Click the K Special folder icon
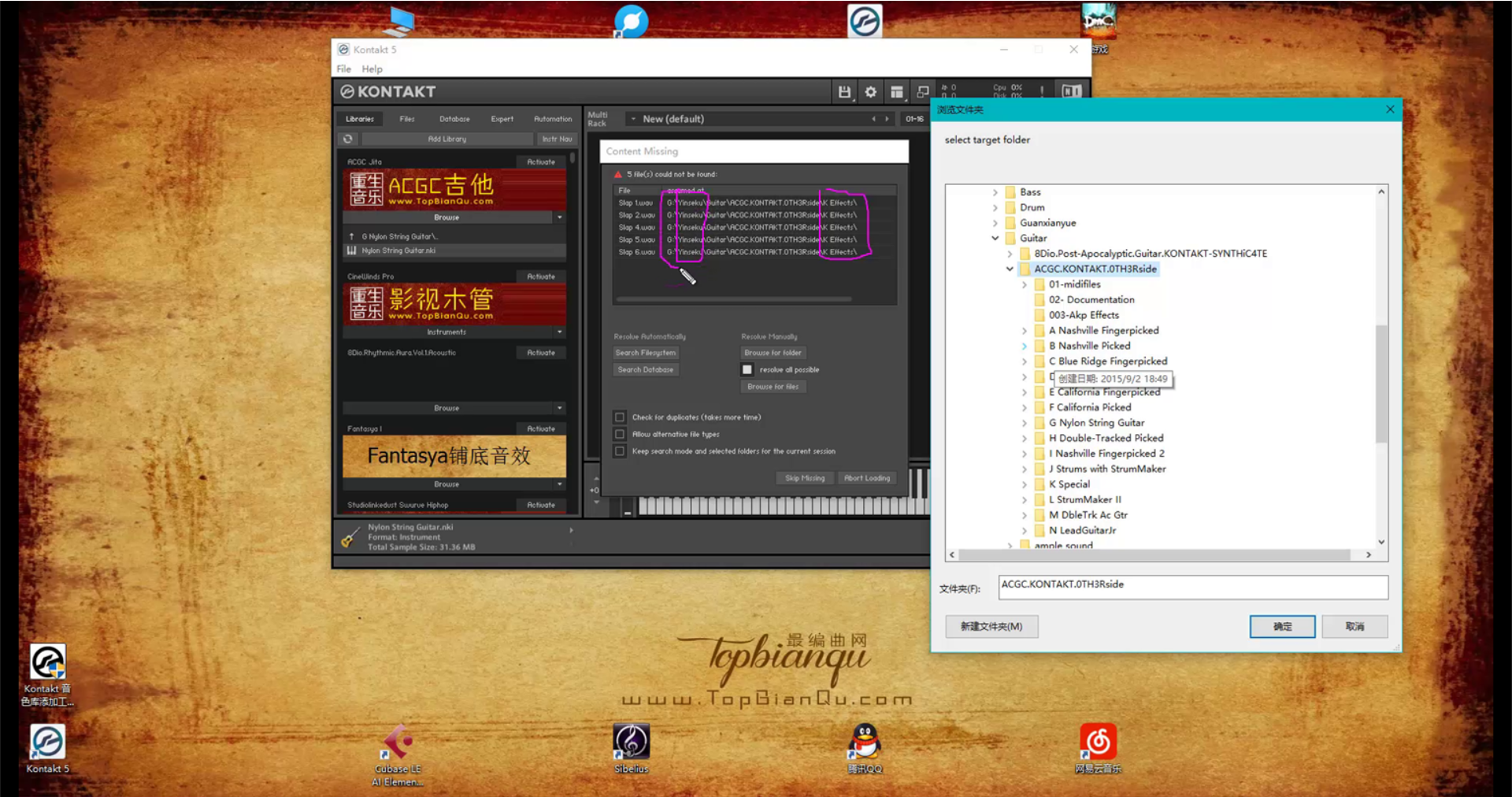This screenshot has height=797, width=1512. [1039, 484]
